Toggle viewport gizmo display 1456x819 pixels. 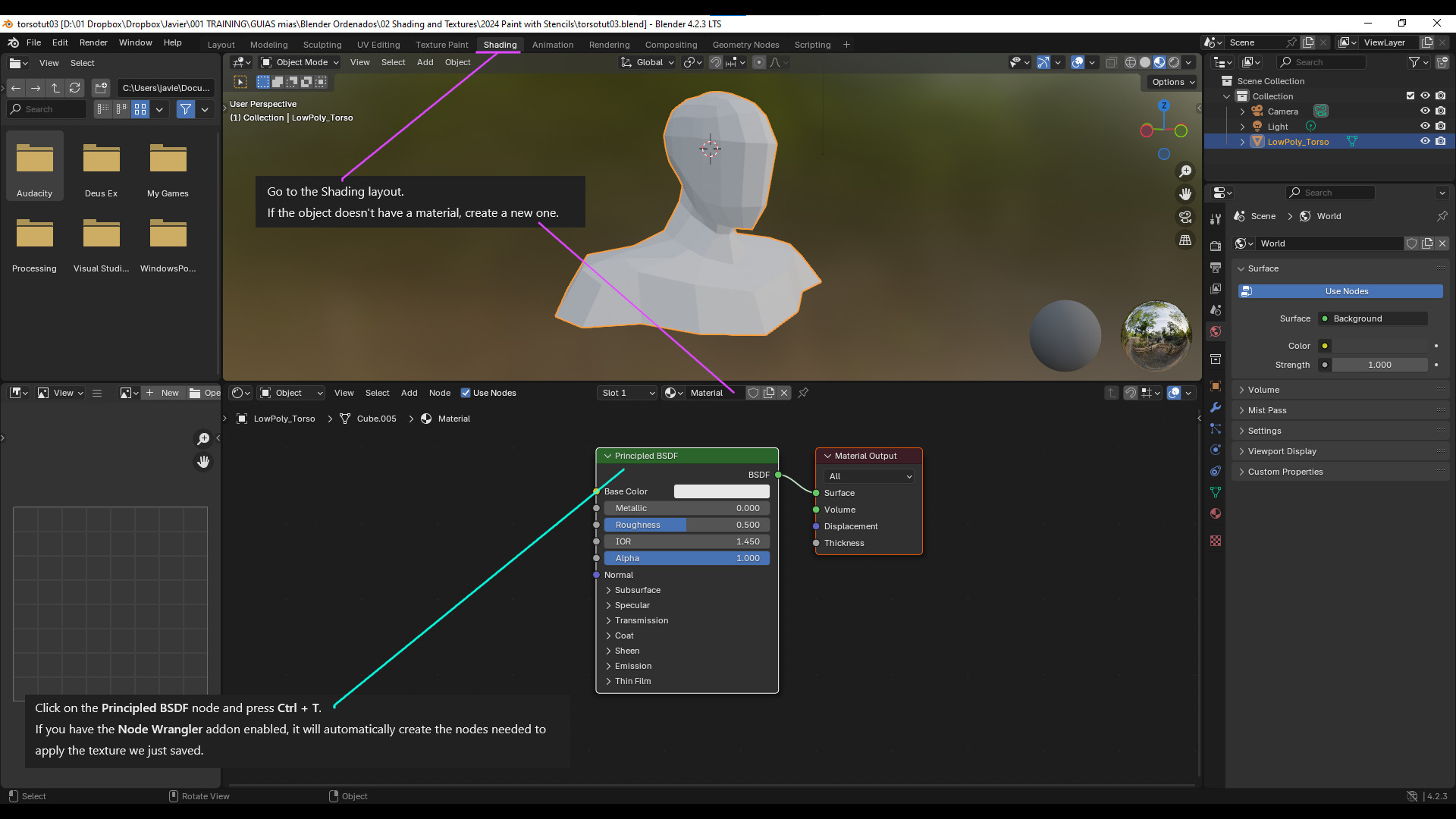[x=1043, y=62]
